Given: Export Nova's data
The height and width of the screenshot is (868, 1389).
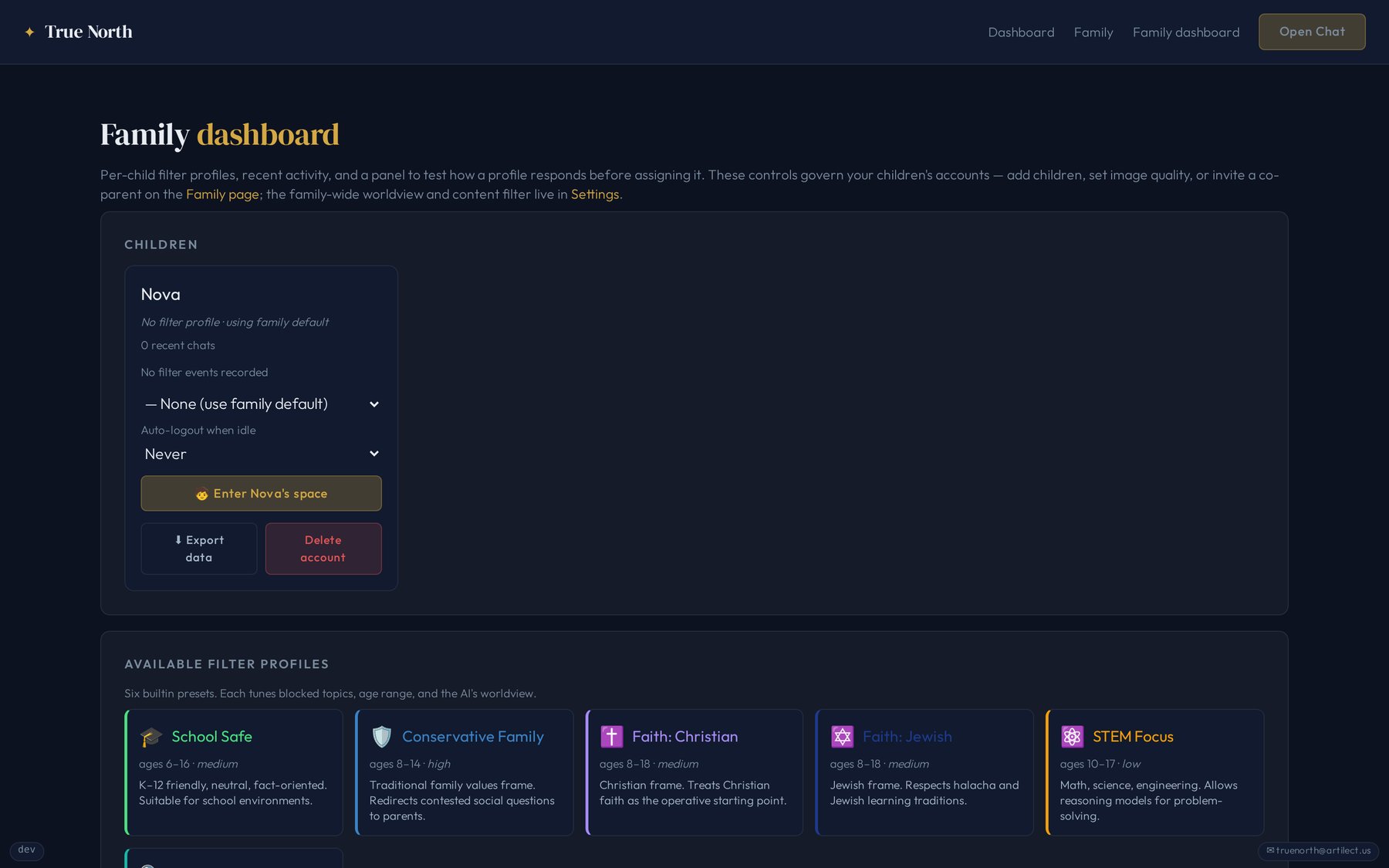Looking at the screenshot, I should pyautogui.click(x=199, y=549).
